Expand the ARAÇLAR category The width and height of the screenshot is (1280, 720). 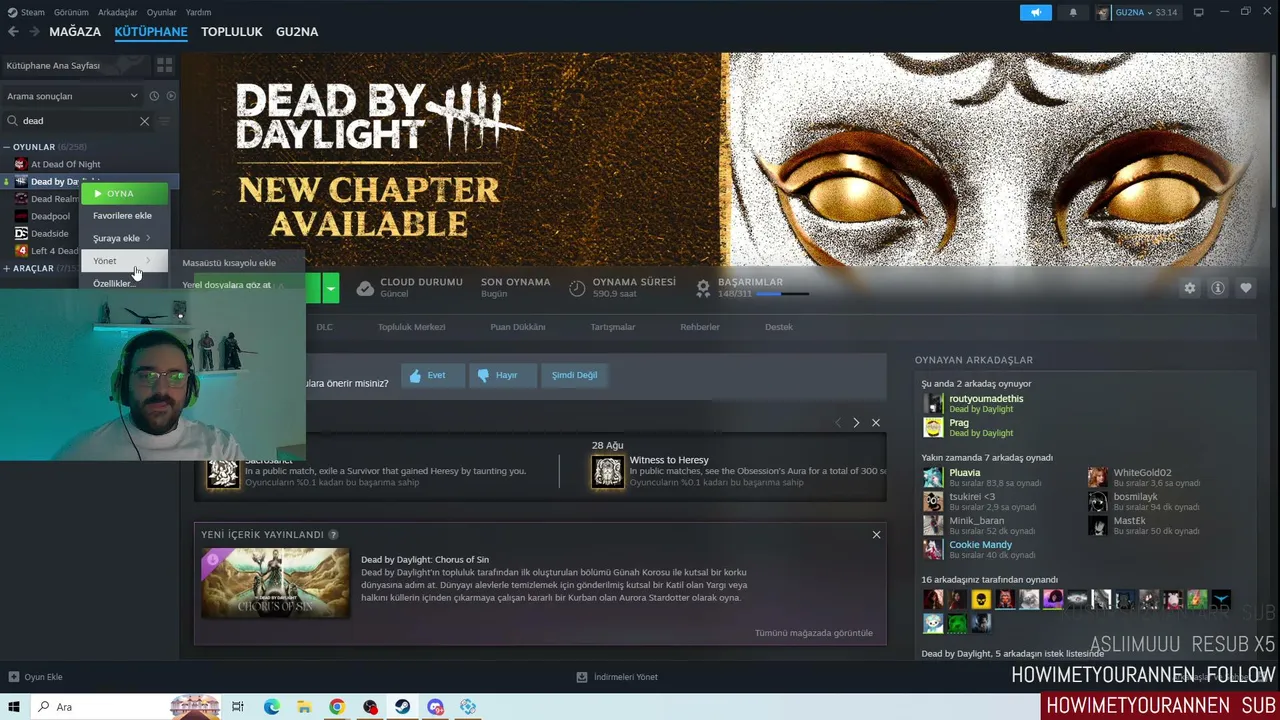pos(7,268)
